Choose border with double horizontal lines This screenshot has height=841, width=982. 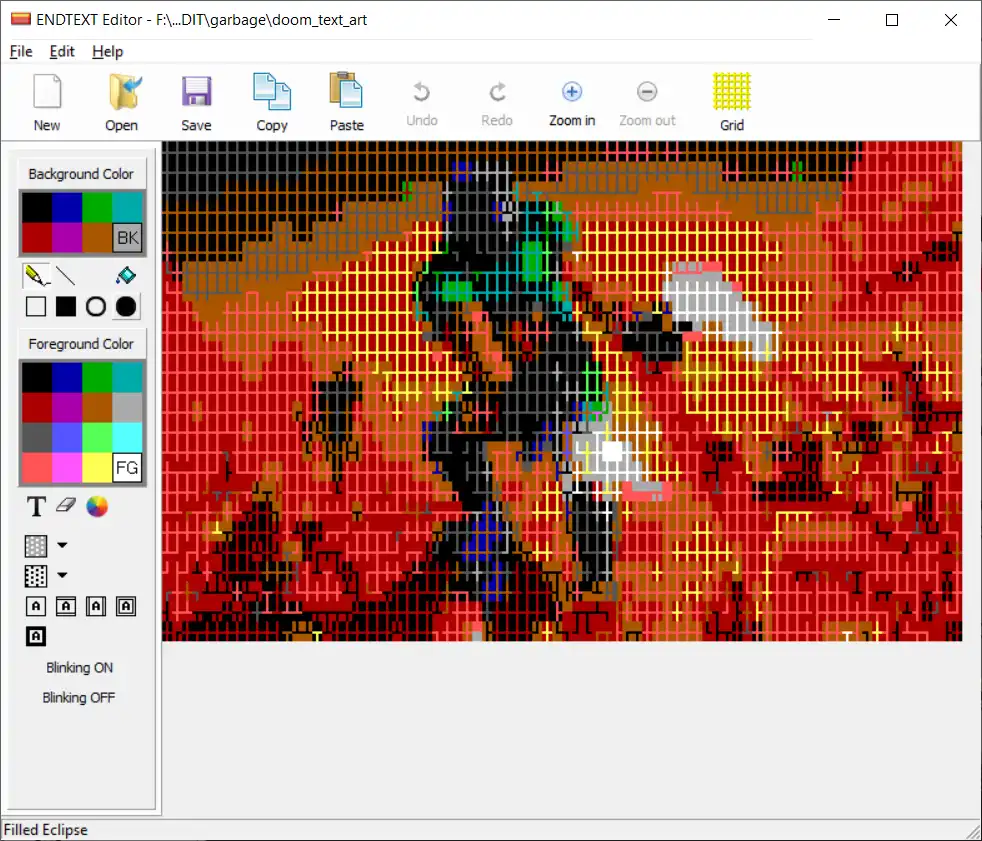(x=66, y=606)
